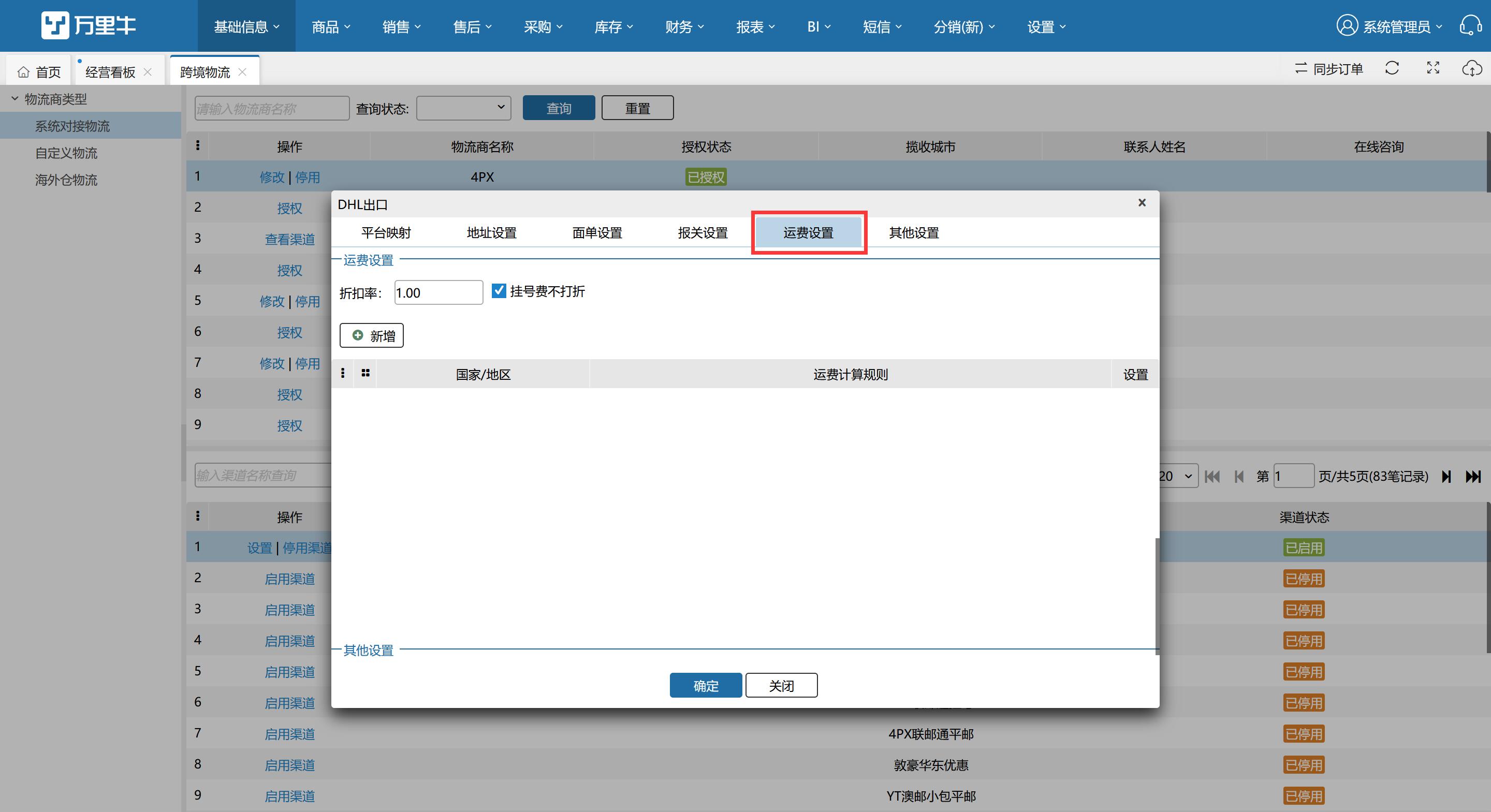This screenshot has width=1491, height=812.
Task: Open the 短信 menu
Action: coord(882,26)
